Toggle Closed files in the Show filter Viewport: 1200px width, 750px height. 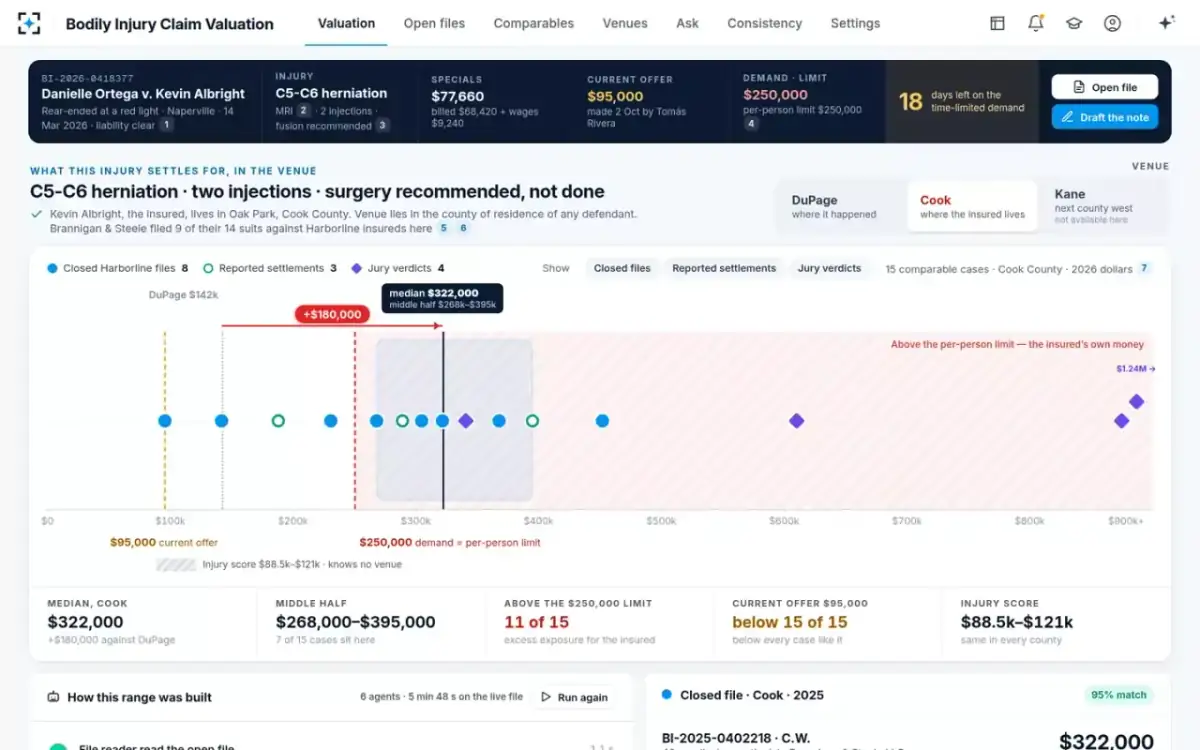click(622, 268)
